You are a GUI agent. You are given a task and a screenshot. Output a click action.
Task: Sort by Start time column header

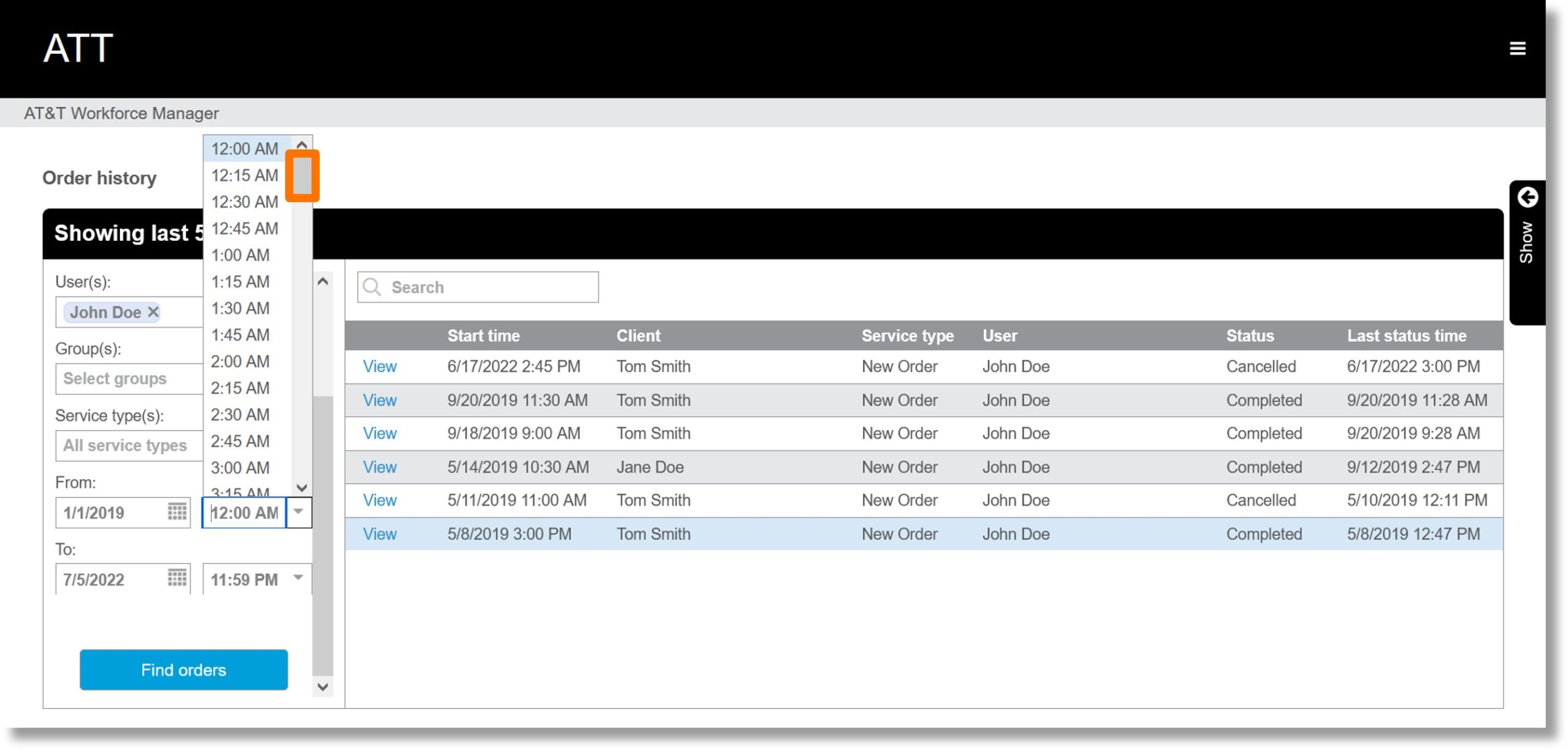point(483,336)
